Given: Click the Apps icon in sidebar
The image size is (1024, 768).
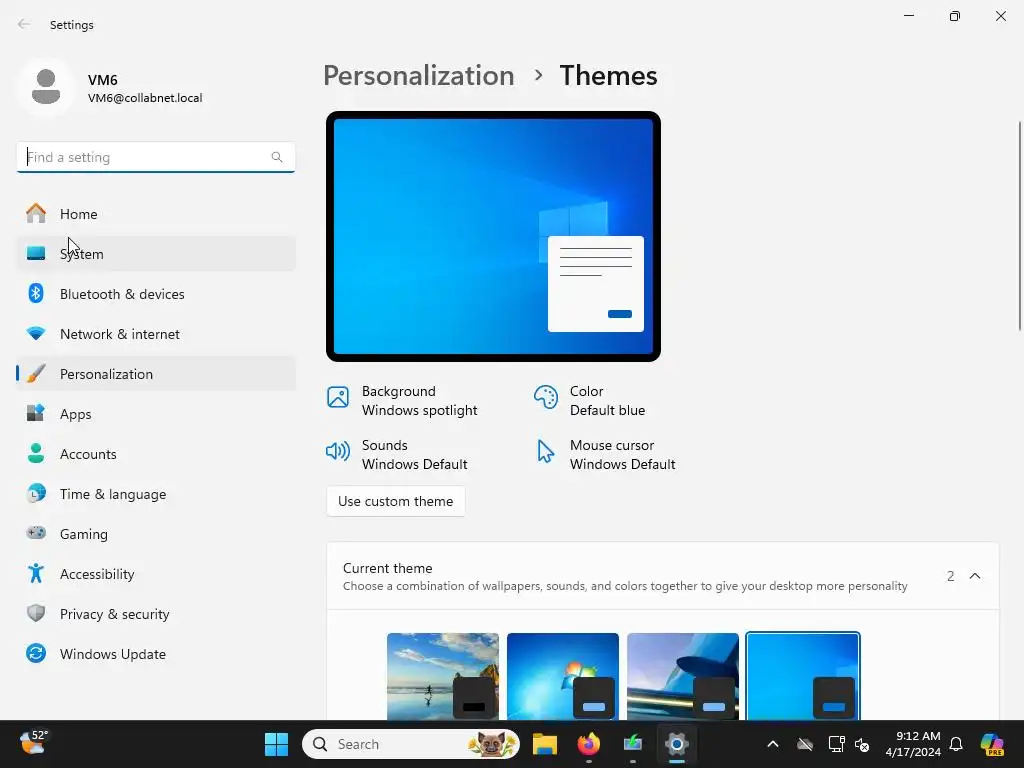Looking at the screenshot, I should 36,413.
